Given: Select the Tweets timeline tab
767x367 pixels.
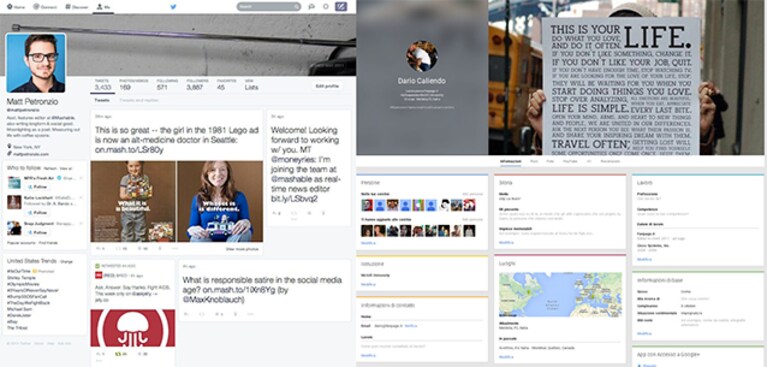Looking at the screenshot, I should coord(102,100).
